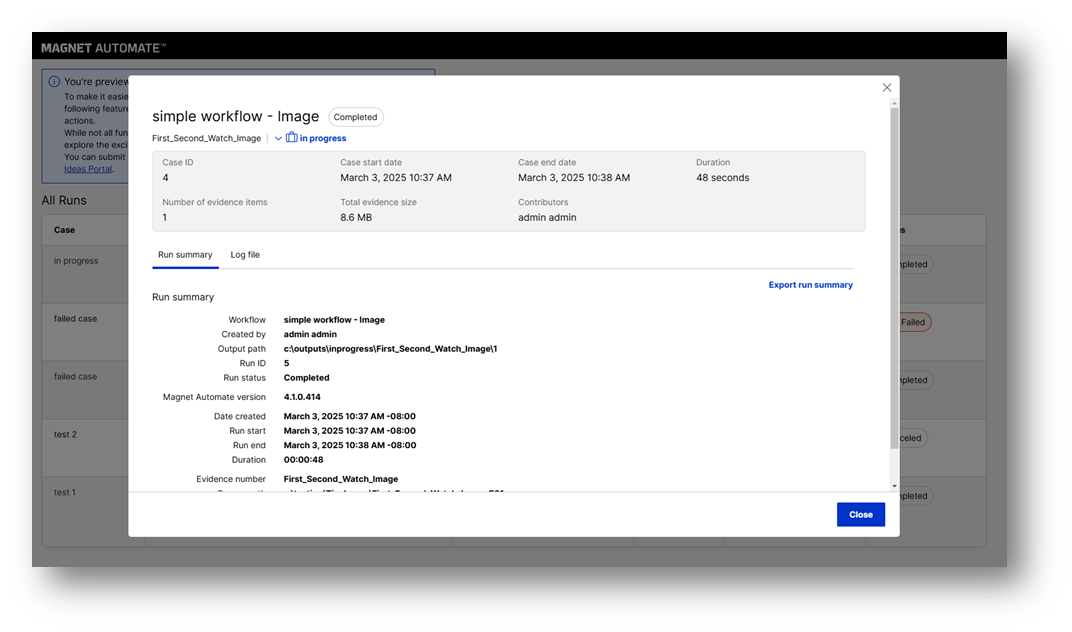Switch to the Log file tab

(245, 255)
